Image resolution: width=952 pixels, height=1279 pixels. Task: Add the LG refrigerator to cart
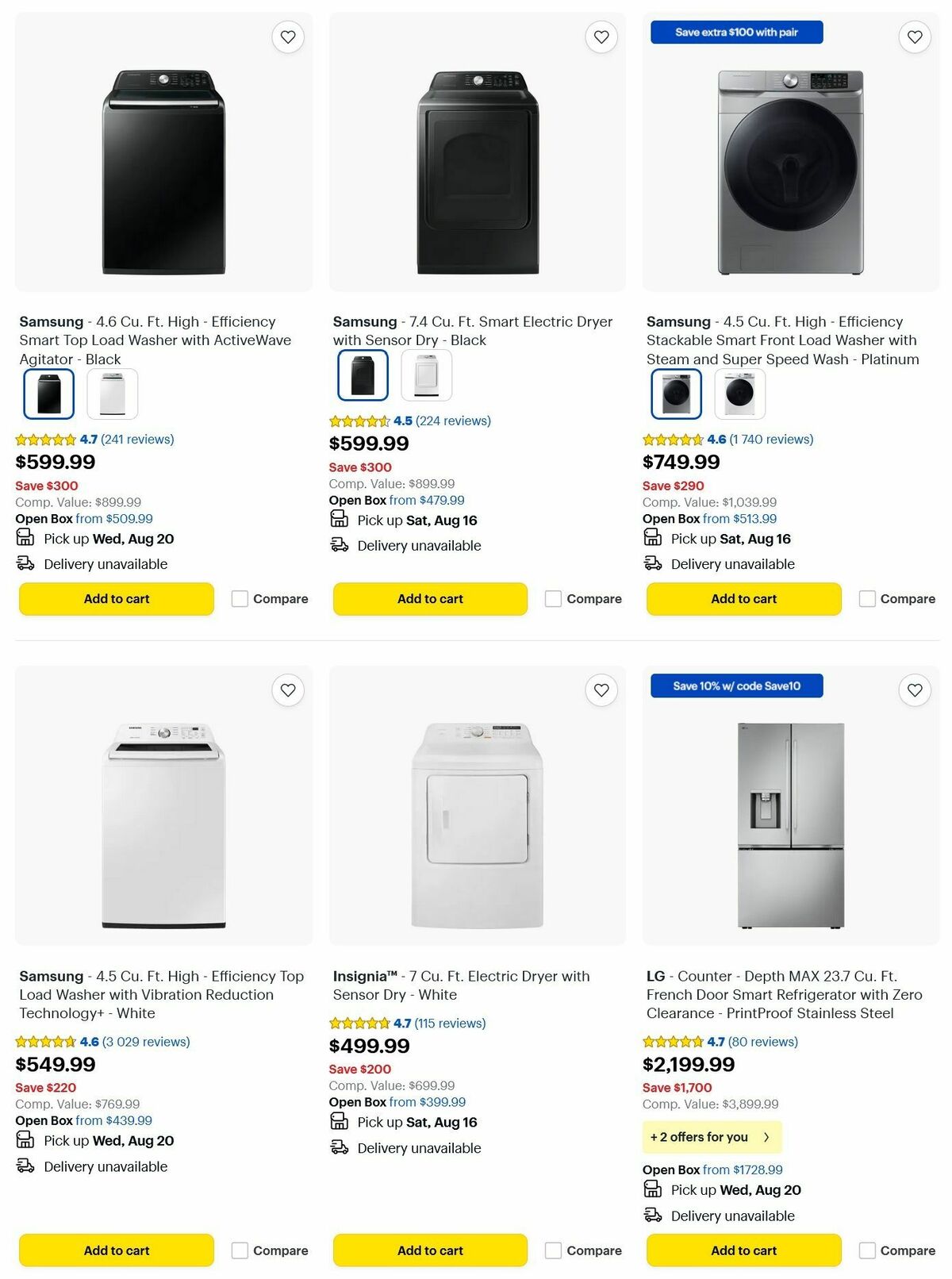[x=743, y=1250]
